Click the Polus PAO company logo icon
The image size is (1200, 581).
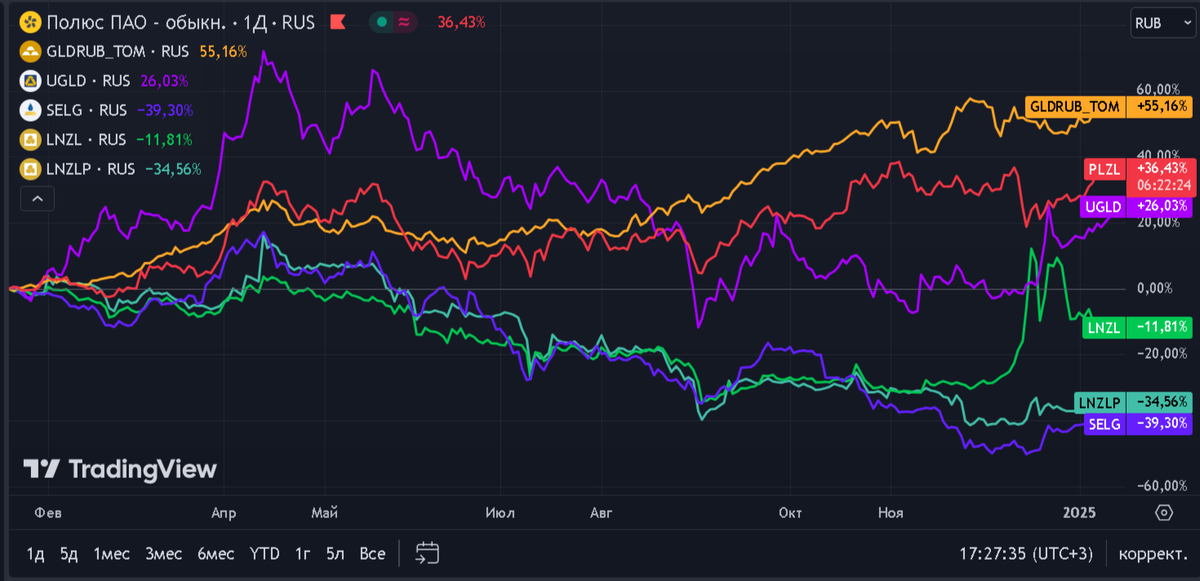click(x=31, y=22)
